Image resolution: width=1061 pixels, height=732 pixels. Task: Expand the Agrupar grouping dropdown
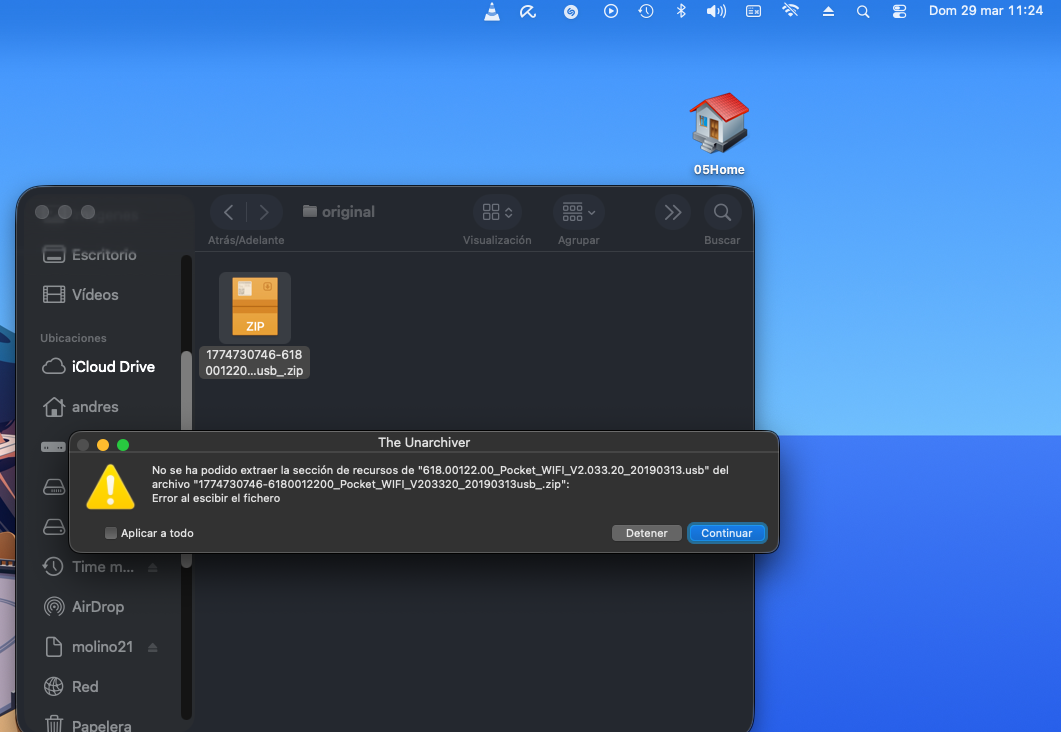pos(578,212)
